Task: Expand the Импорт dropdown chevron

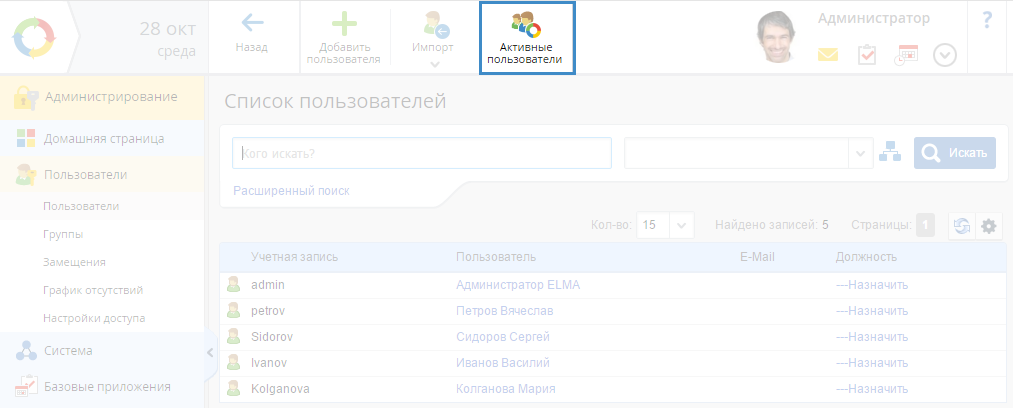Action: (x=435, y=64)
